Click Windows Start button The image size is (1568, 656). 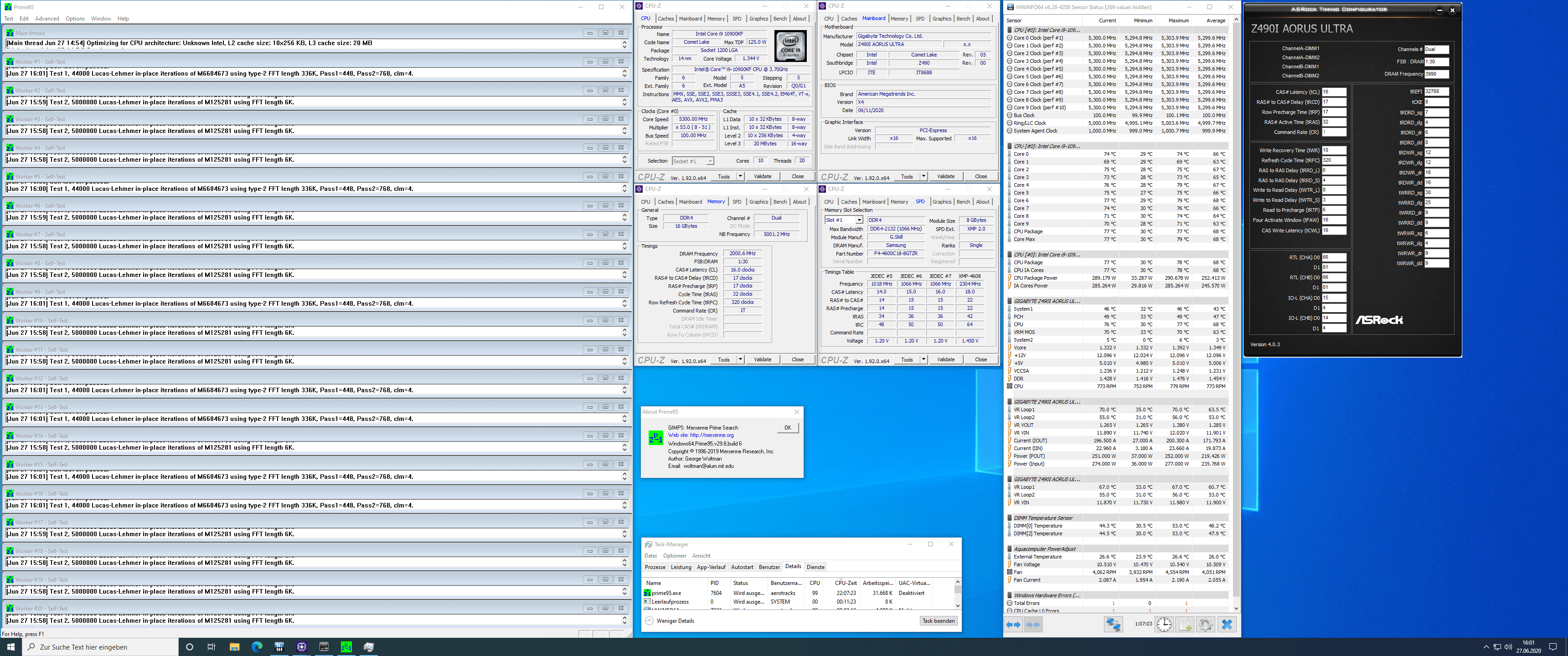tap(10, 647)
